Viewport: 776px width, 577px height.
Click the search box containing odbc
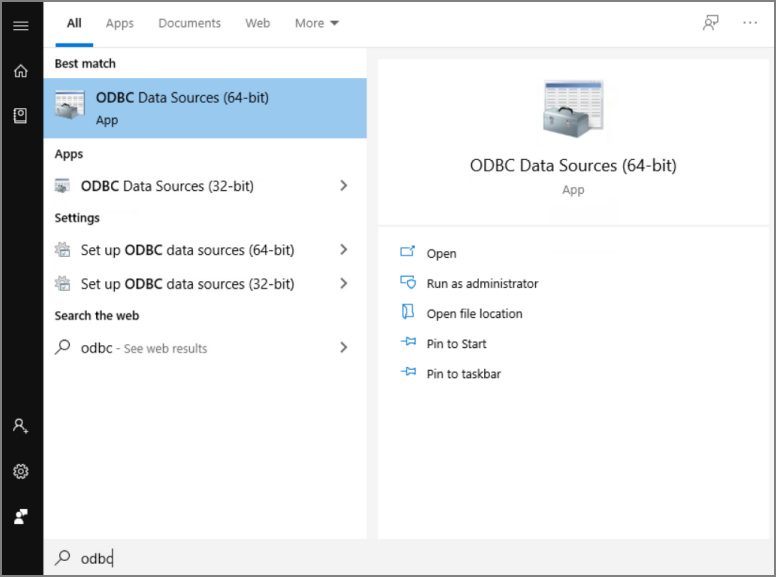400,558
